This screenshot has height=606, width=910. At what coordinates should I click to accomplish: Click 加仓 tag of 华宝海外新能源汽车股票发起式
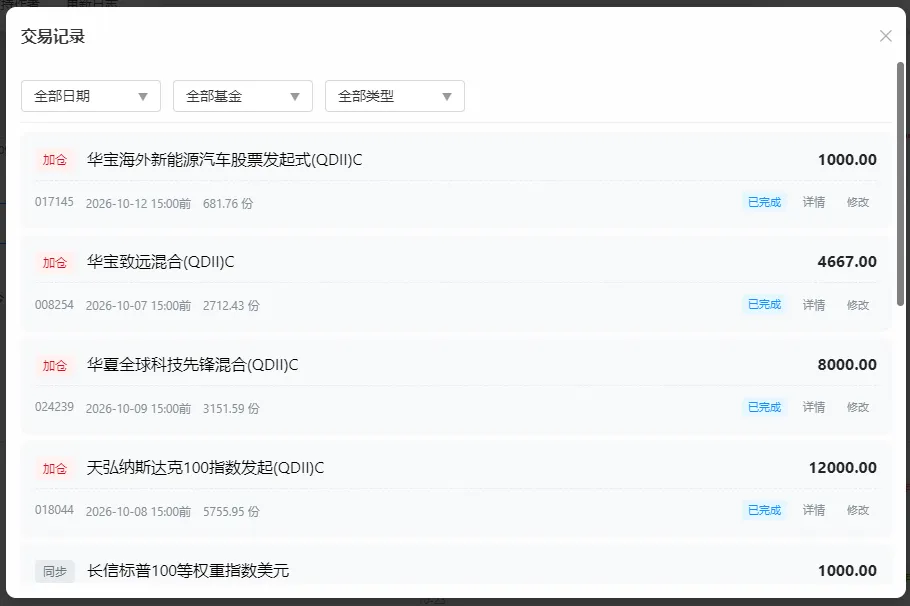pos(55,160)
